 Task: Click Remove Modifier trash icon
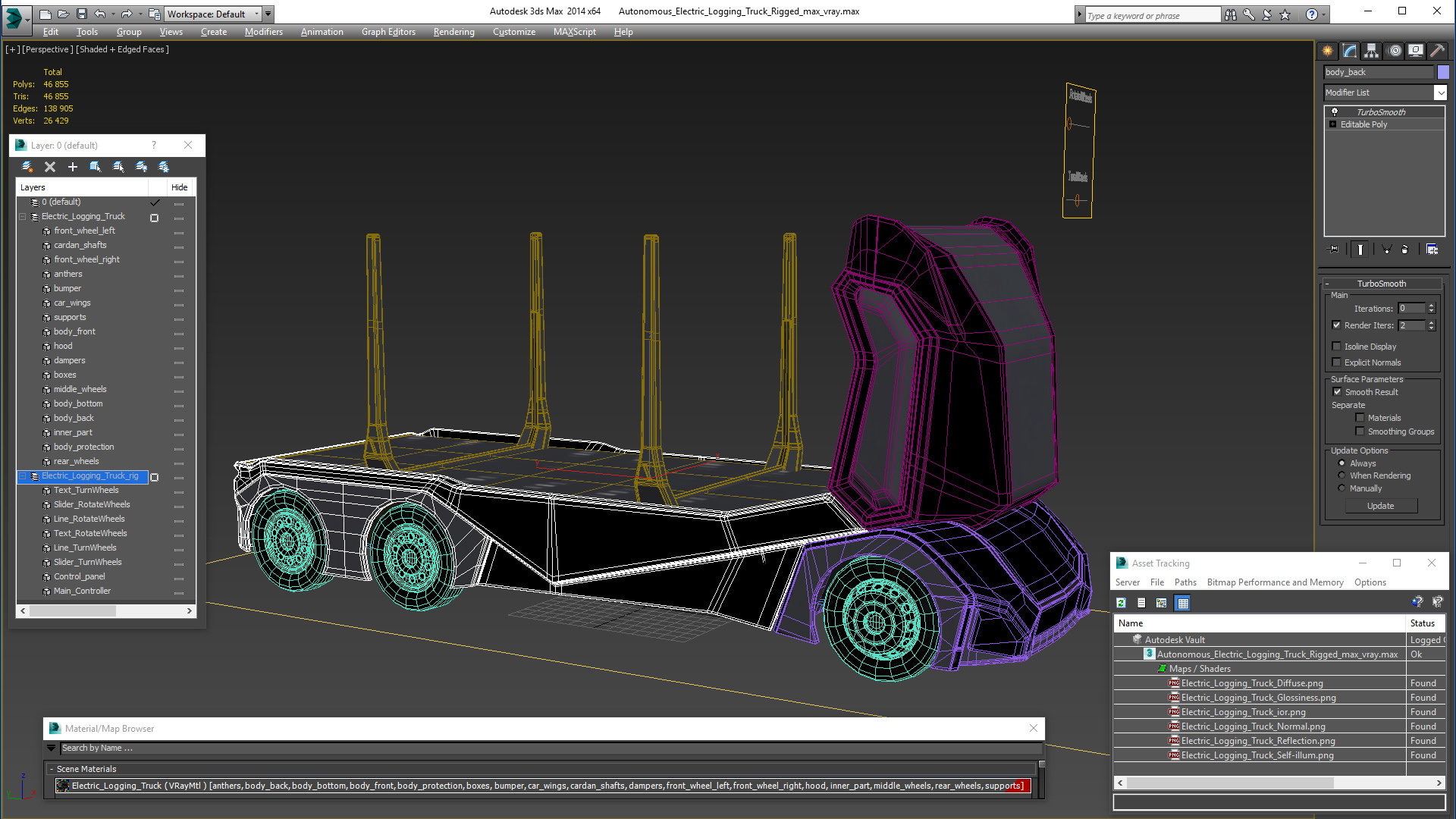1404,249
